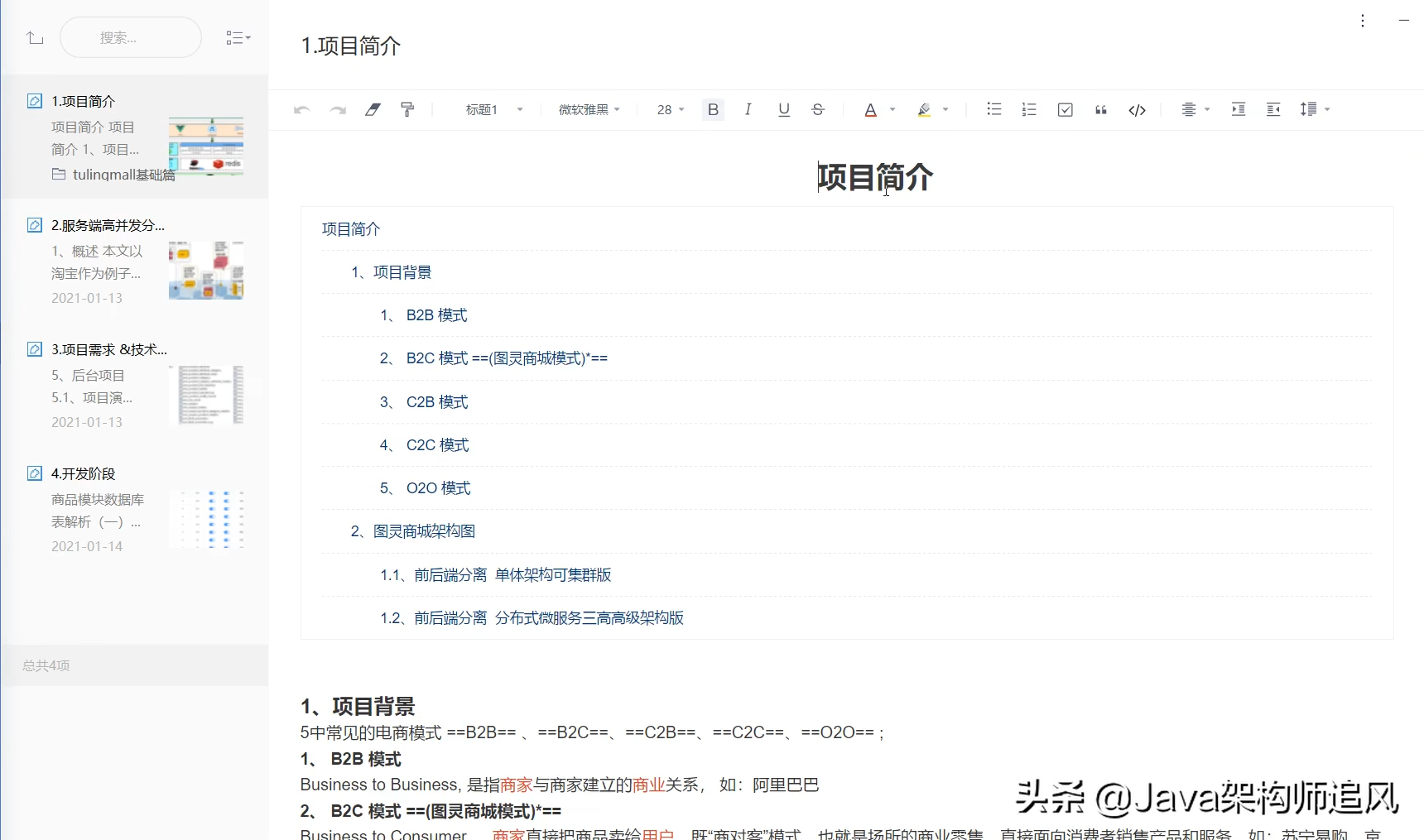
Task: Click the note title 1.项目简介 field
Action: point(351,46)
